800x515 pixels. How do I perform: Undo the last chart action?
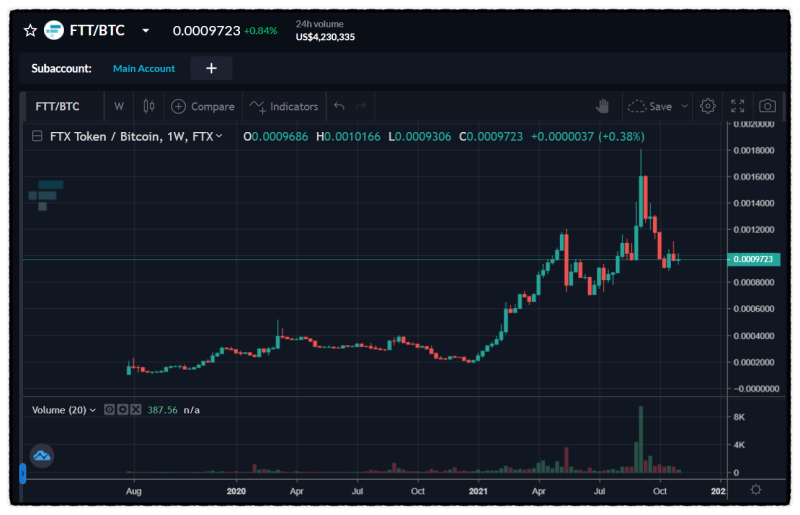tap(339, 106)
